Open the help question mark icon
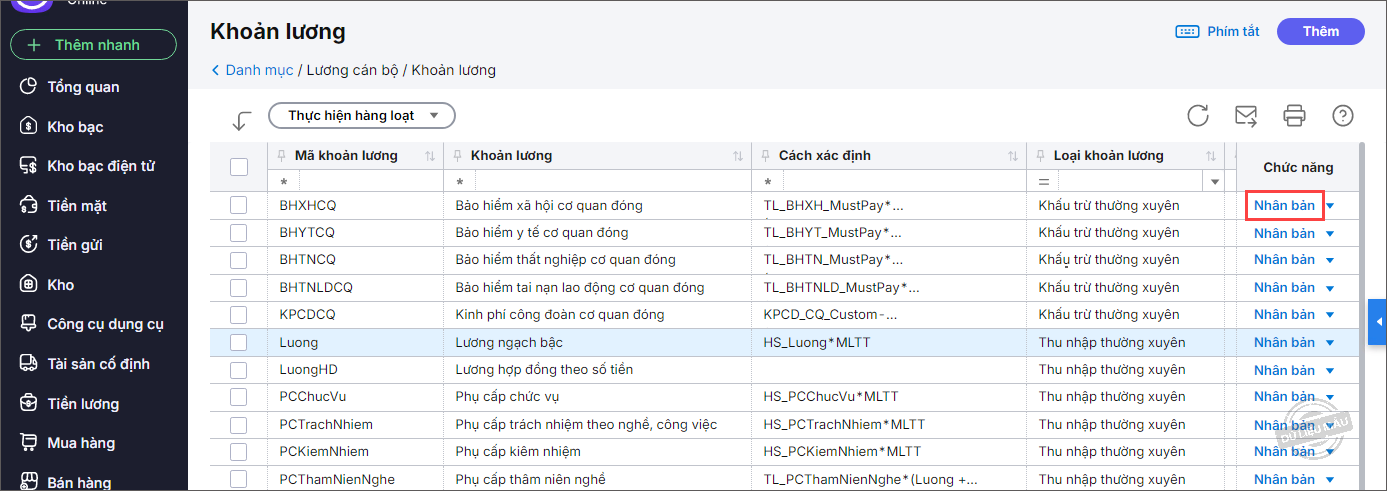The width and height of the screenshot is (1387, 491). pyautogui.click(x=1342, y=116)
